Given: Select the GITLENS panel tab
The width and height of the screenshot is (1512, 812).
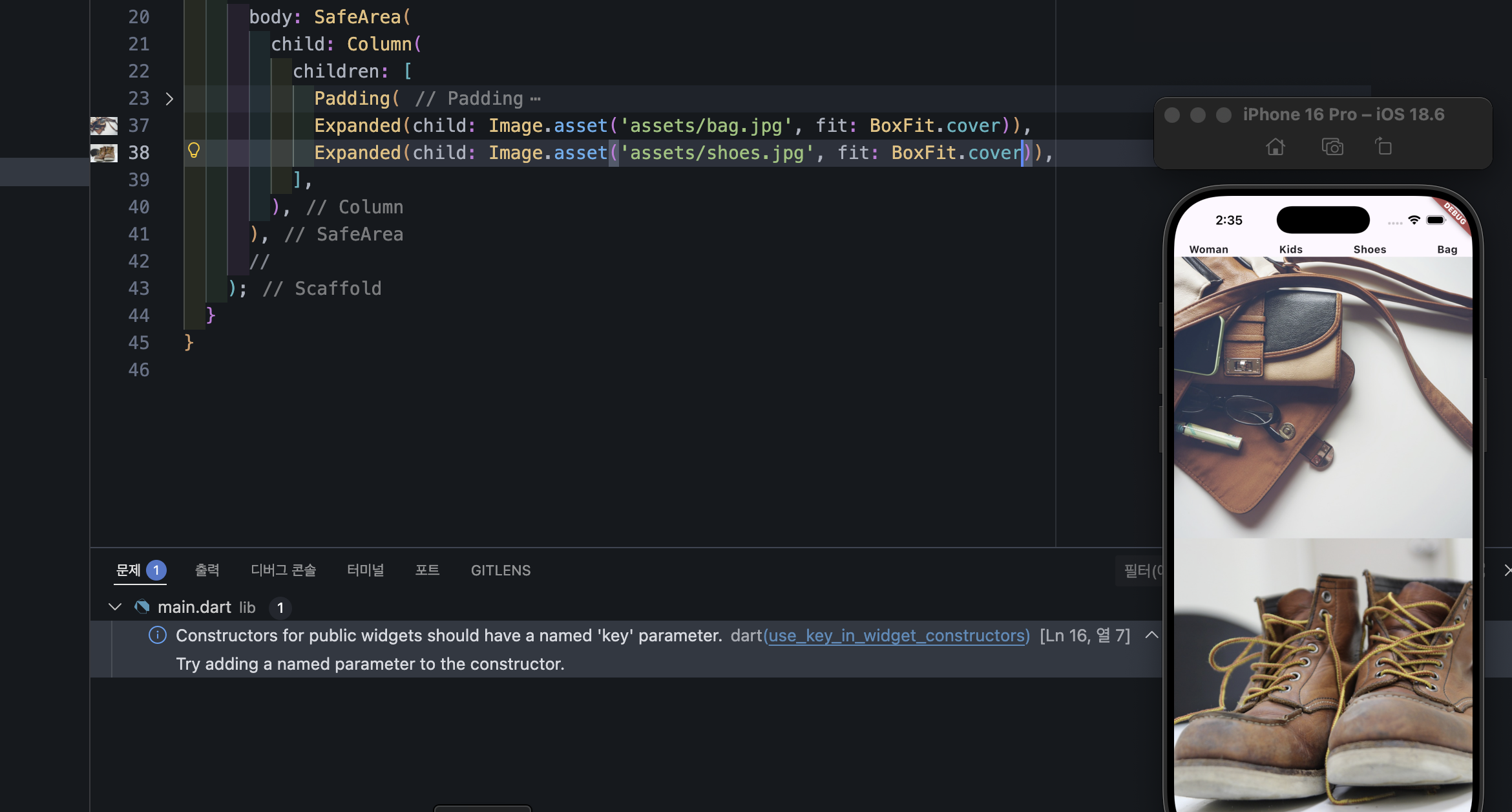Looking at the screenshot, I should (x=500, y=570).
